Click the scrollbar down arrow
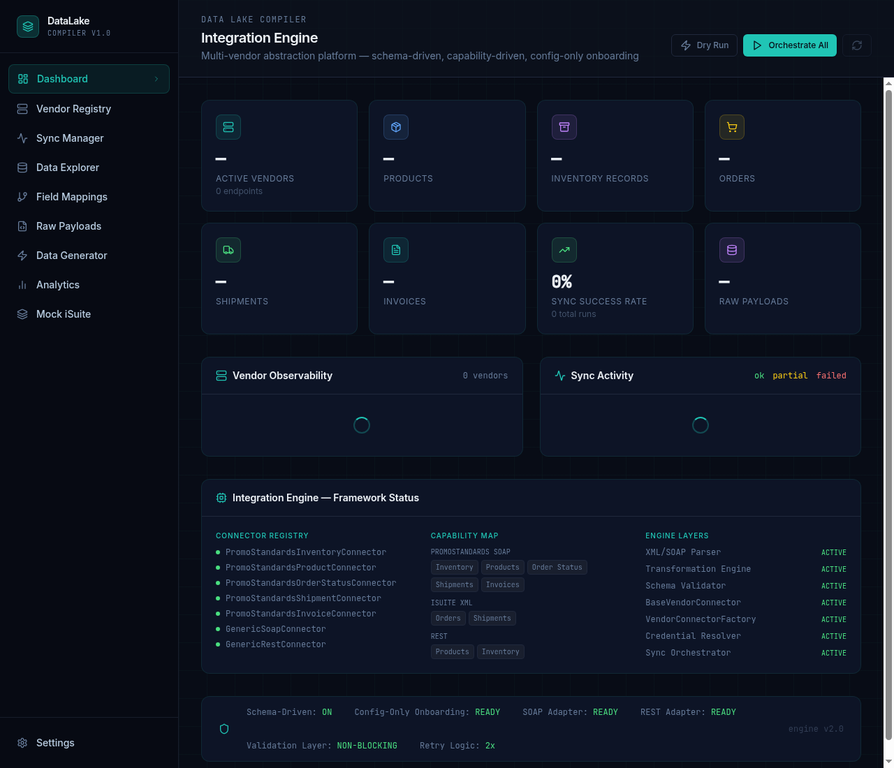894x768 pixels. click(x=888, y=762)
